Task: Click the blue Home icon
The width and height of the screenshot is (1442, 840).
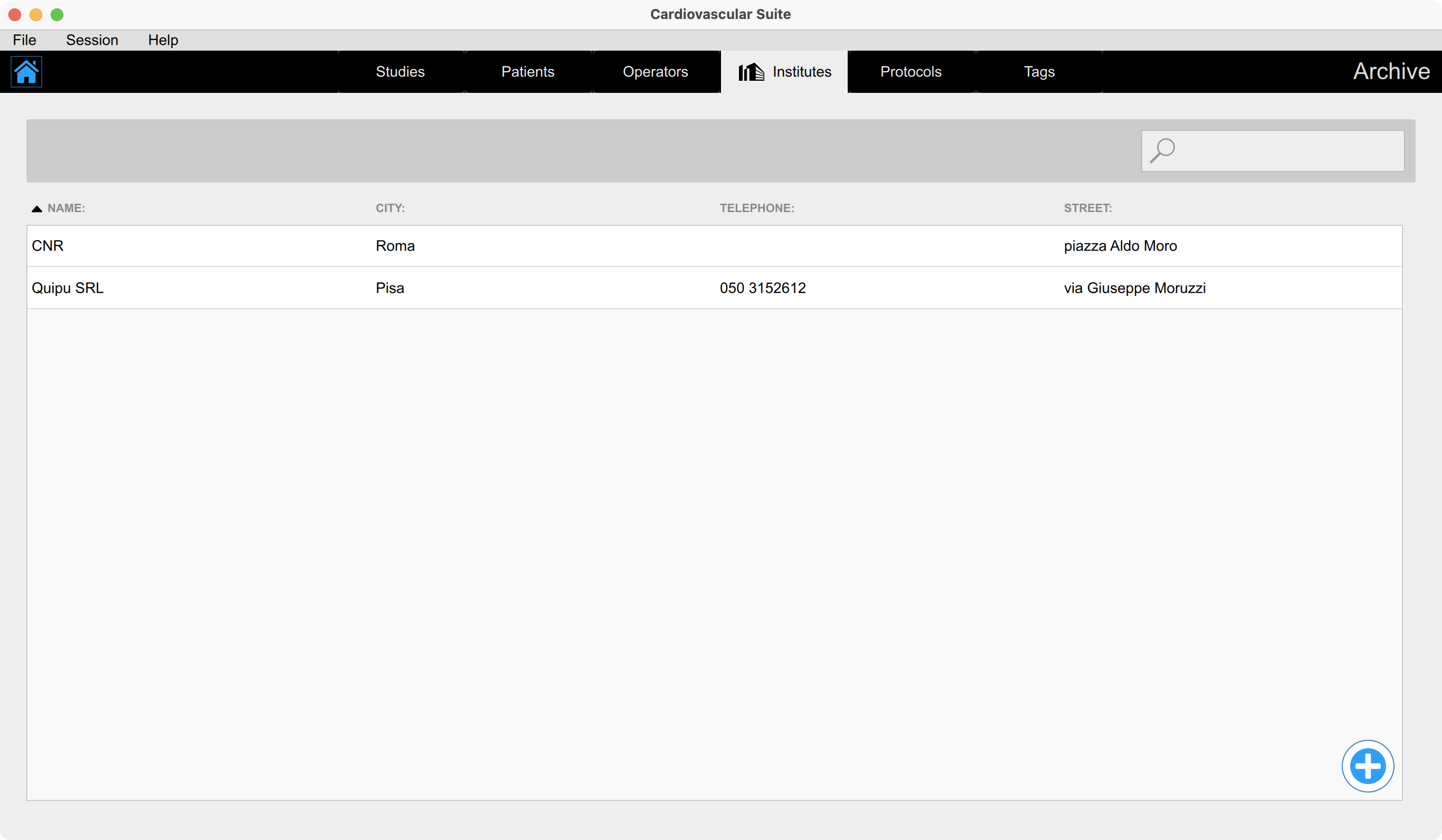Action: pyautogui.click(x=26, y=72)
